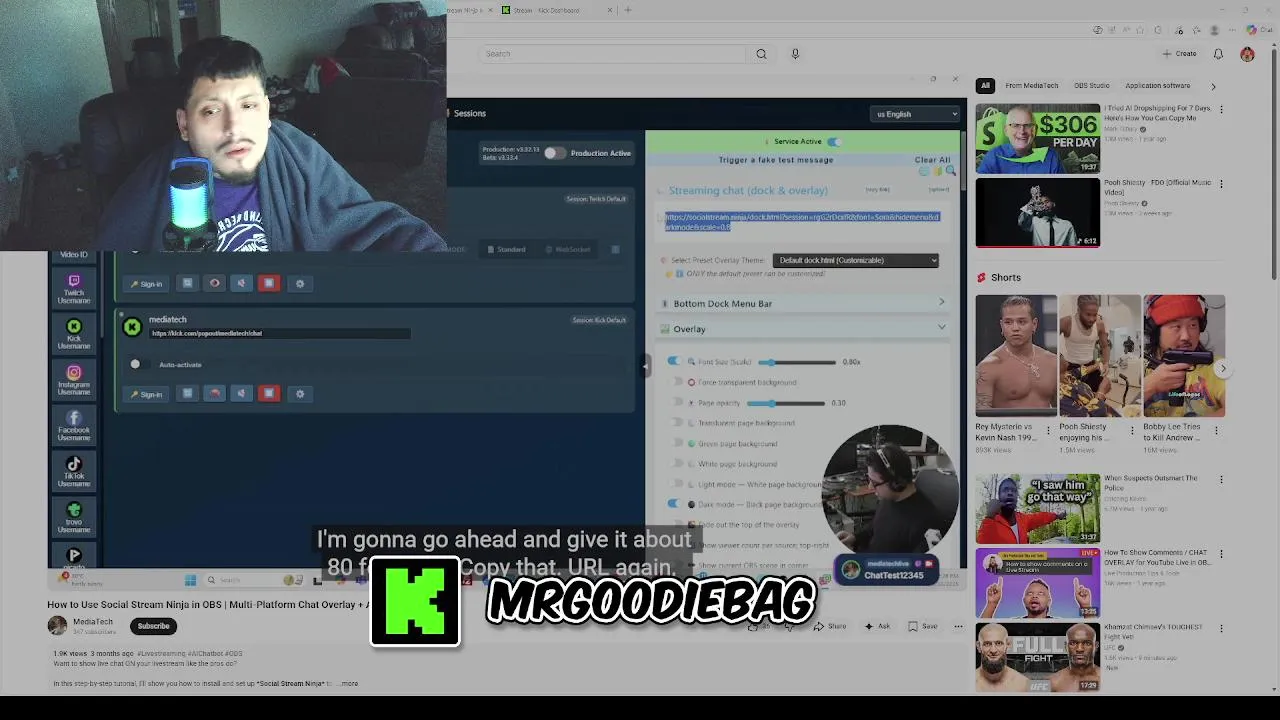Viewport: 1280px width, 720px height.
Task: Click the Trovo Username sidebar icon
Action: click(x=74, y=517)
